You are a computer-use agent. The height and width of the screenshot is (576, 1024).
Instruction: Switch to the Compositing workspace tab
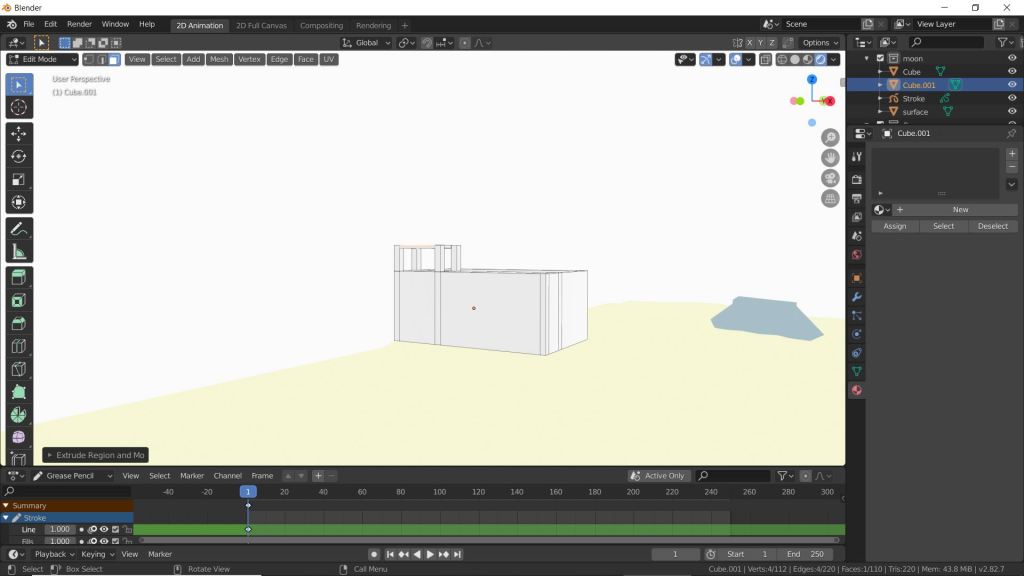tap(321, 25)
